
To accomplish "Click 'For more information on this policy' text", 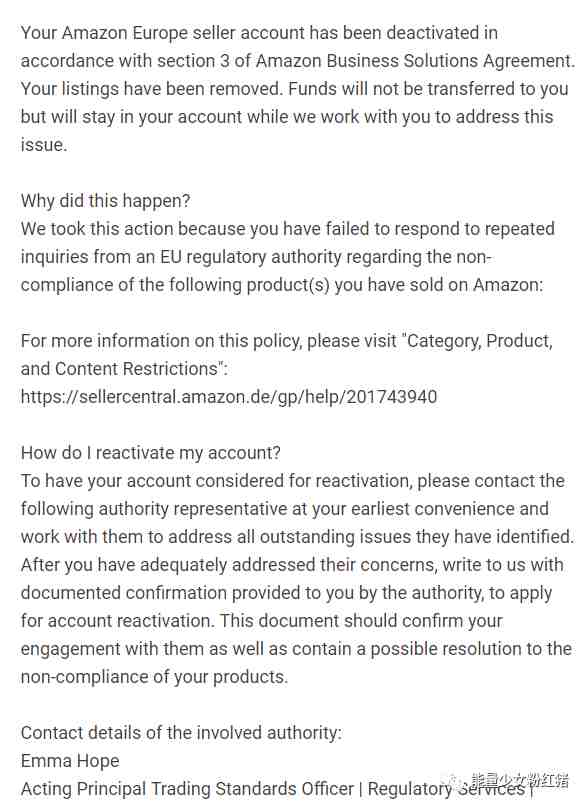I will coord(161,341).
